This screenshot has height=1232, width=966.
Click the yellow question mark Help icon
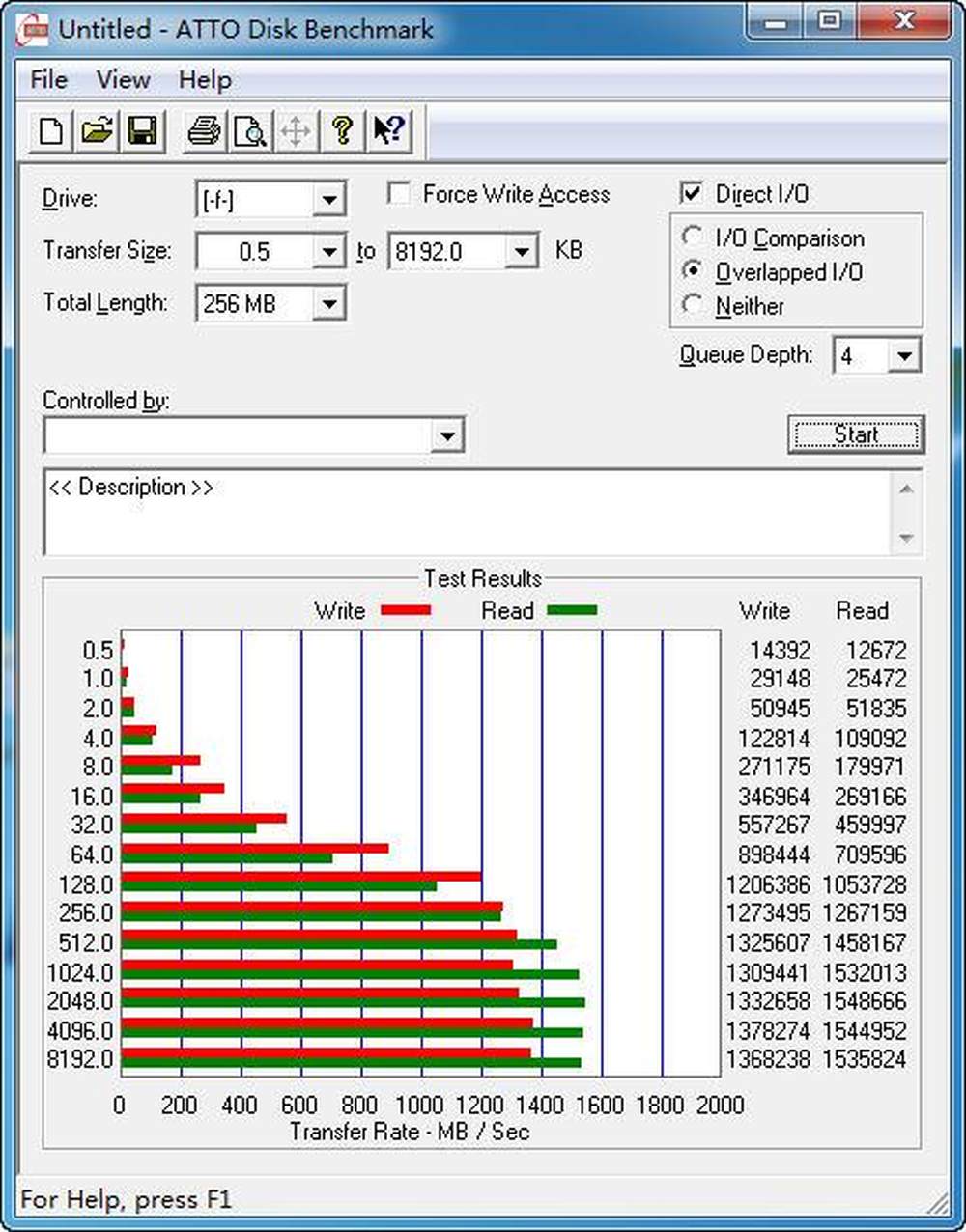pyautogui.click(x=341, y=130)
